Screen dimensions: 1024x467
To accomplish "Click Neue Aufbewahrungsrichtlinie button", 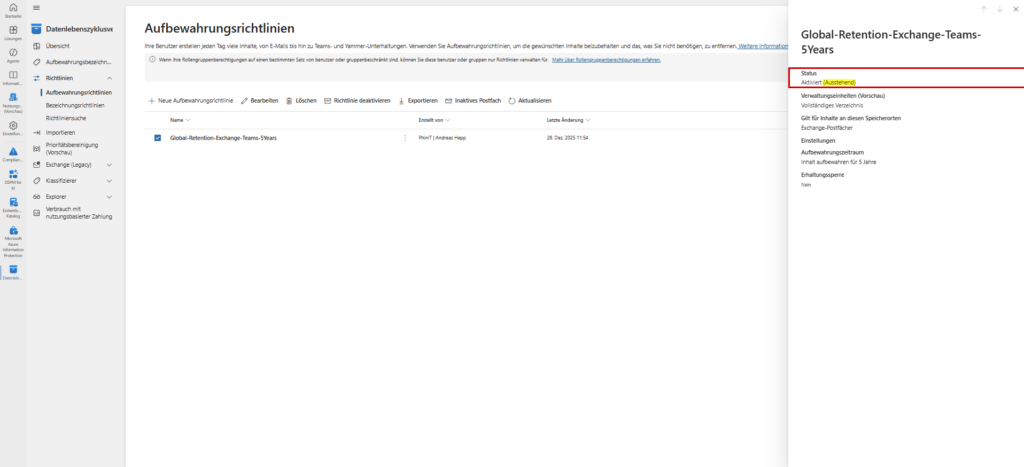I will pos(191,101).
